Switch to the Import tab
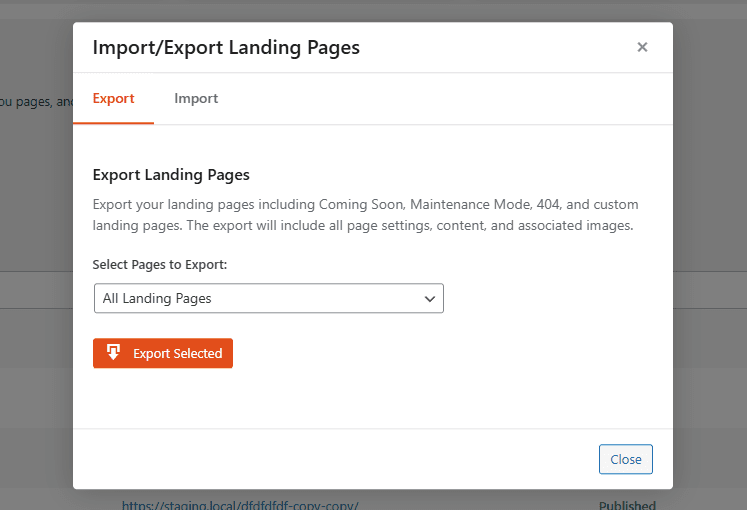The image size is (747, 510). tap(196, 98)
